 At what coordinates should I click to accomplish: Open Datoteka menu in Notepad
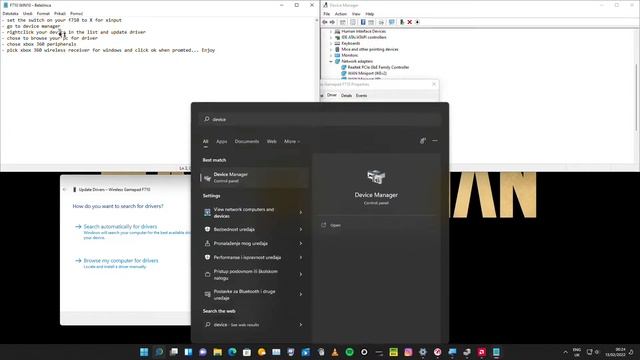tap(11, 13)
